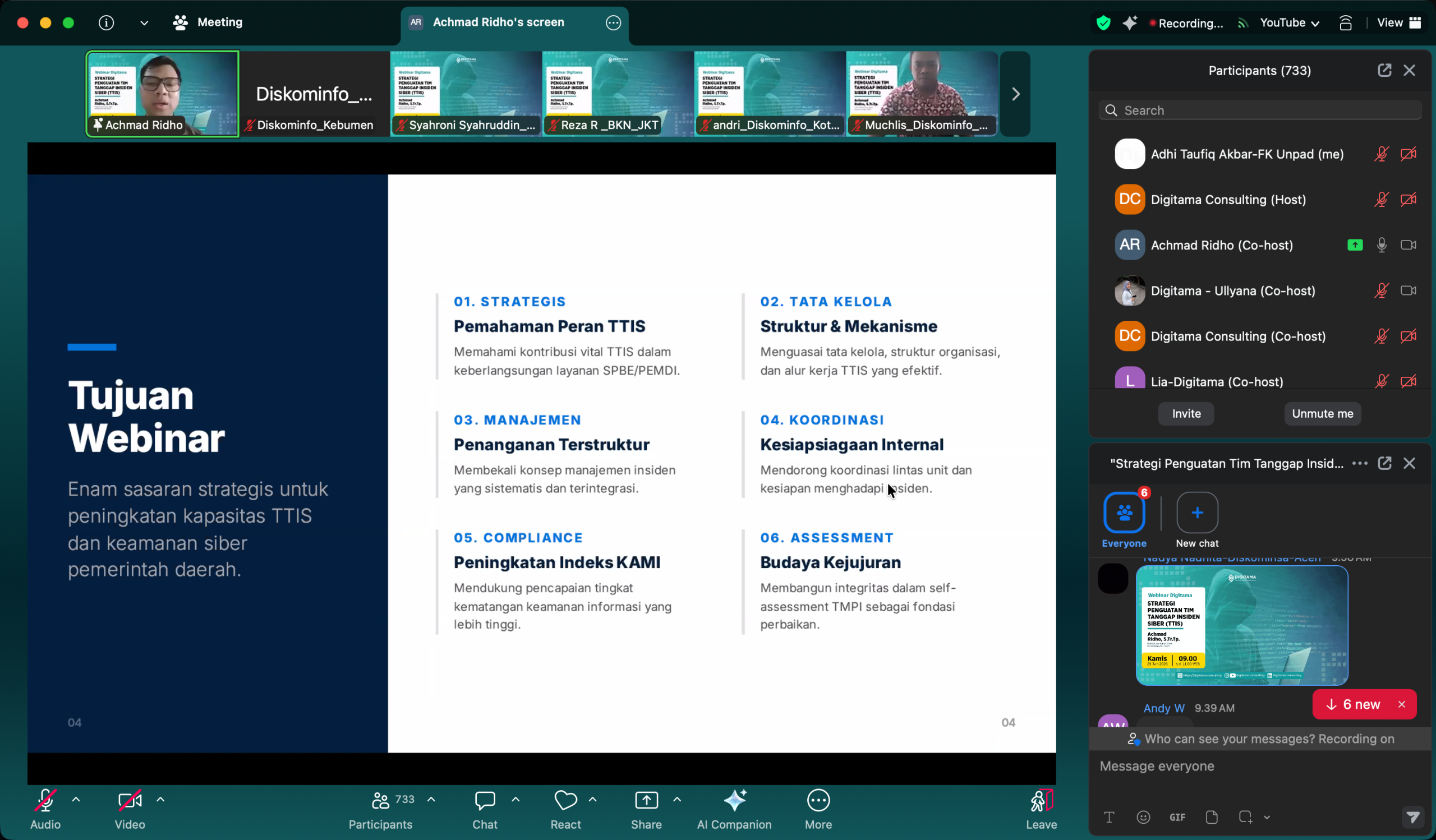Screen dimensions: 1436x840
Task: Show next video thumbnails with arrow
Action: pos(1015,94)
